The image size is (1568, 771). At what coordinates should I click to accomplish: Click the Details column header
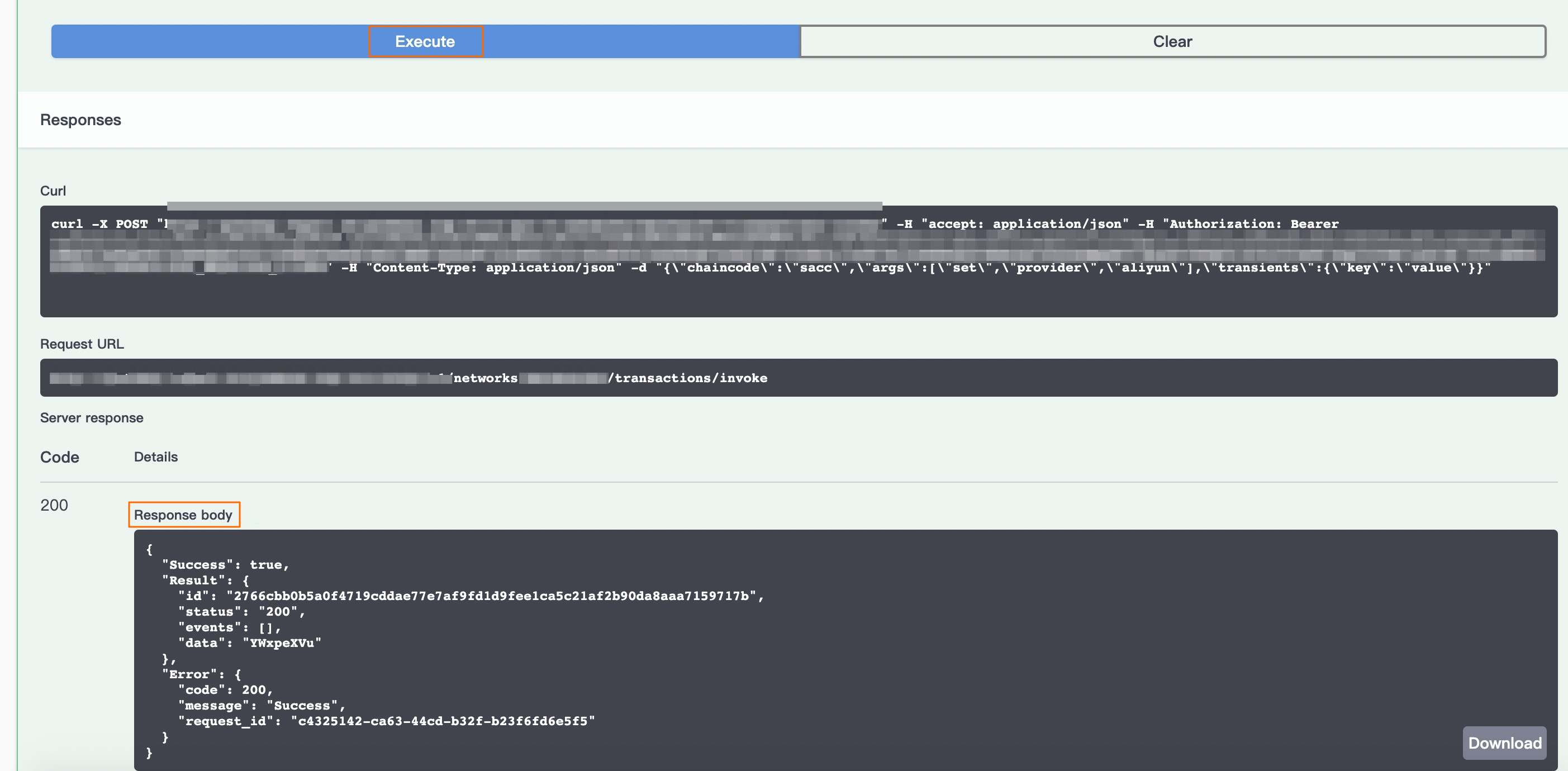click(x=156, y=456)
